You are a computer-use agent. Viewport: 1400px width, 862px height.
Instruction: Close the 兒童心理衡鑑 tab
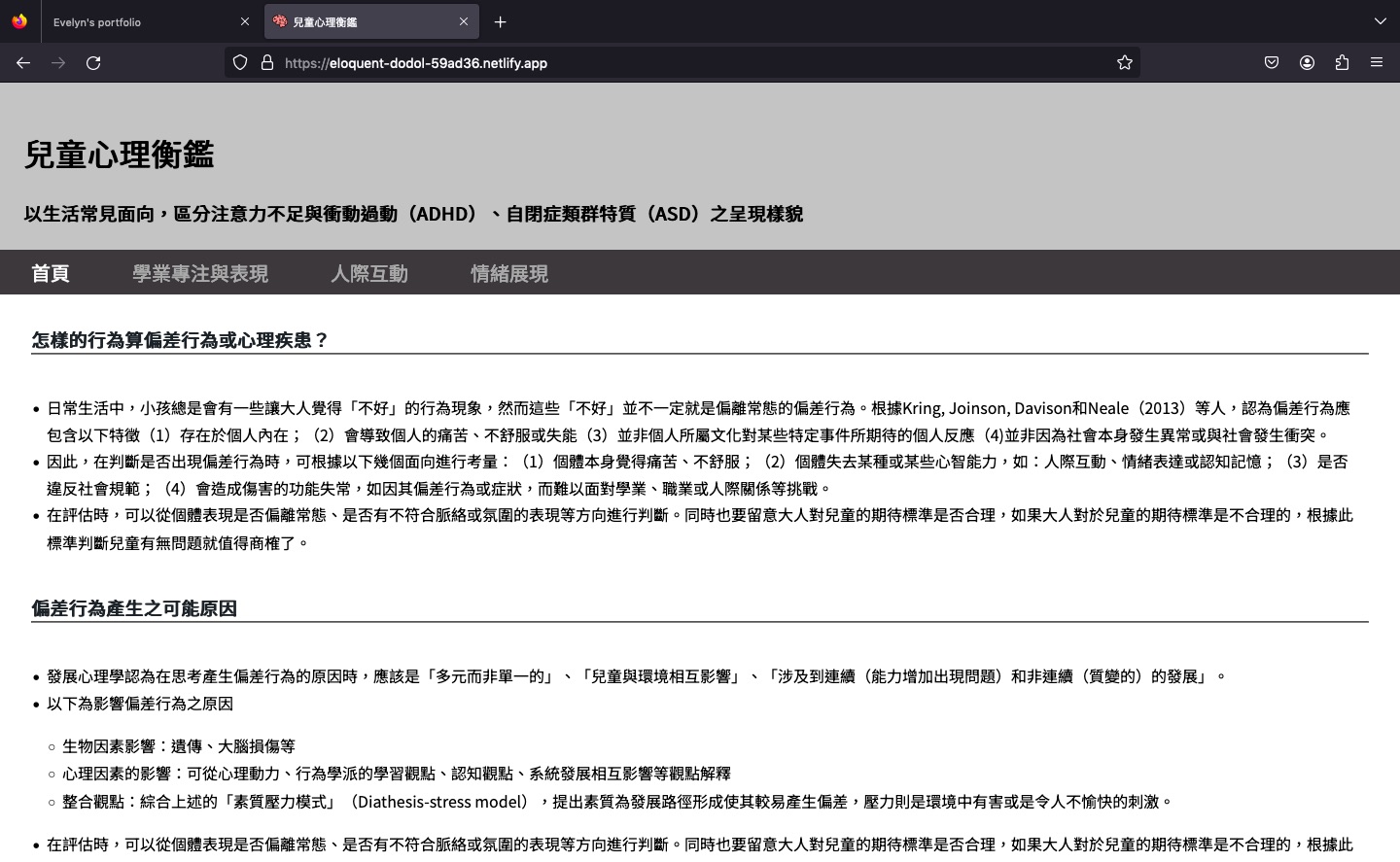[464, 21]
